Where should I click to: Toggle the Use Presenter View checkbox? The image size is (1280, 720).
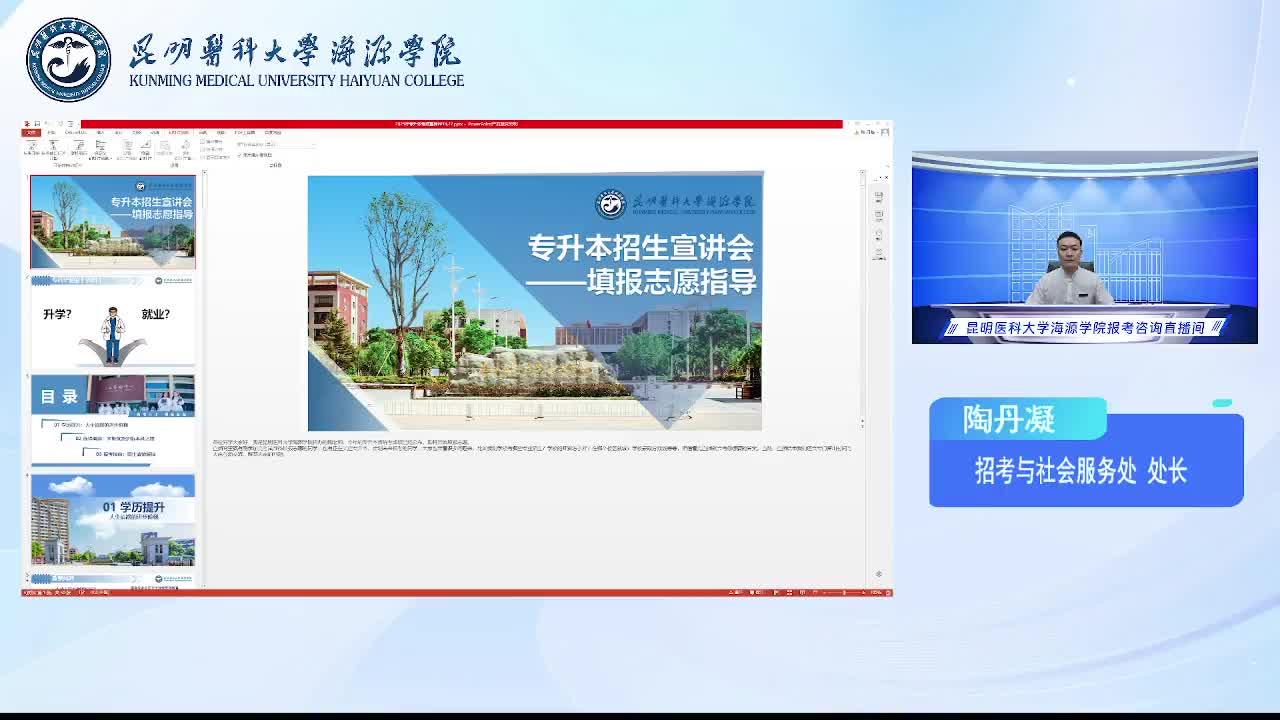click(x=255, y=155)
